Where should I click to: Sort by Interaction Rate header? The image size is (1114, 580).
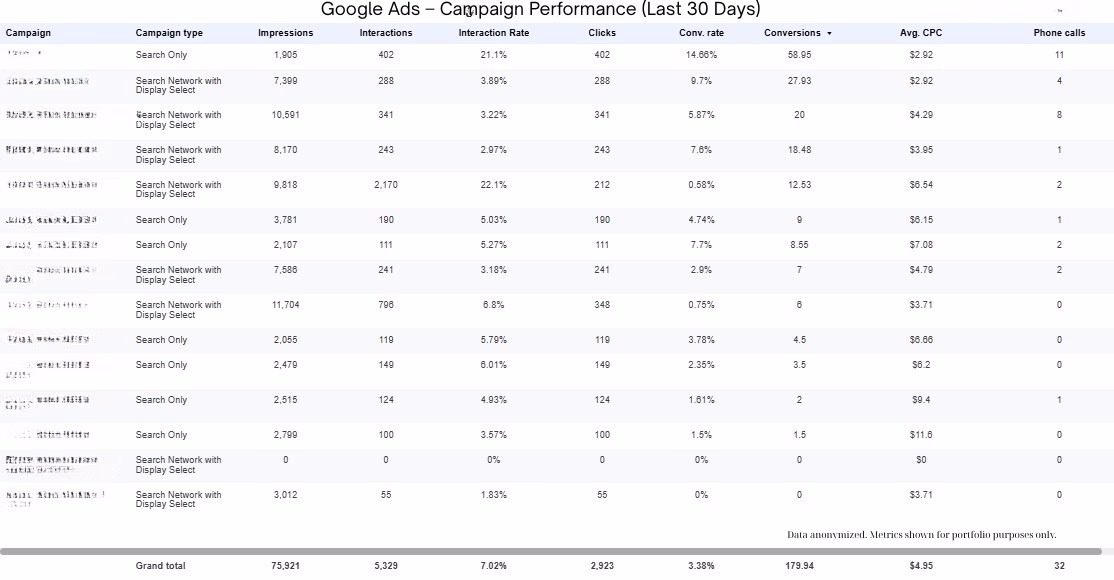pyautogui.click(x=494, y=33)
